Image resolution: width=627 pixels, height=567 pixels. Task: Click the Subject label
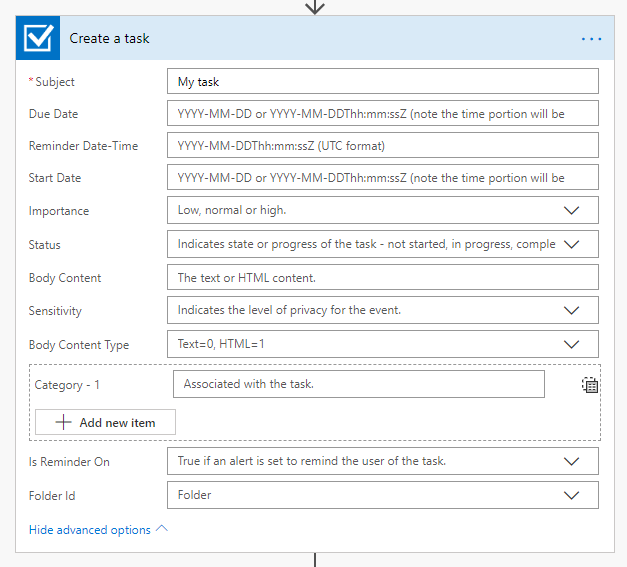[x=55, y=82]
